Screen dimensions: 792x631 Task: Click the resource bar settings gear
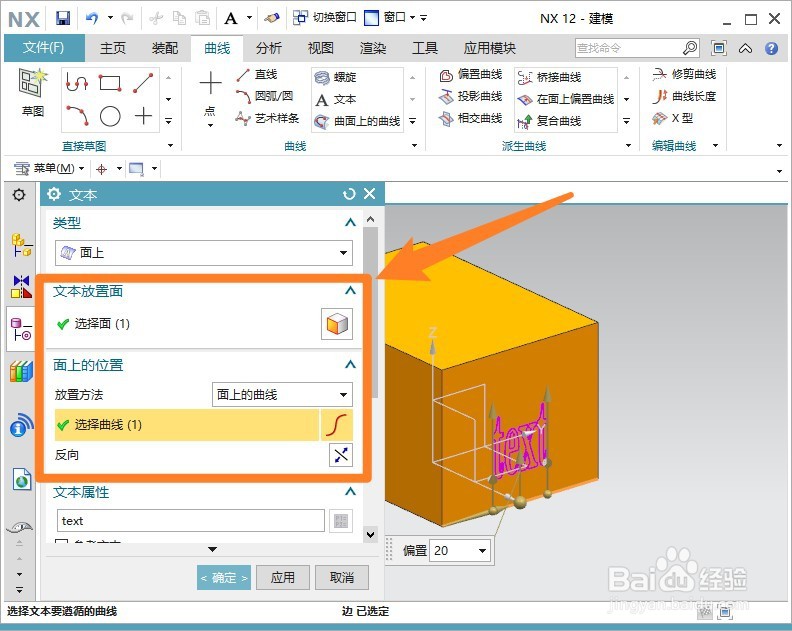point(19,195)
